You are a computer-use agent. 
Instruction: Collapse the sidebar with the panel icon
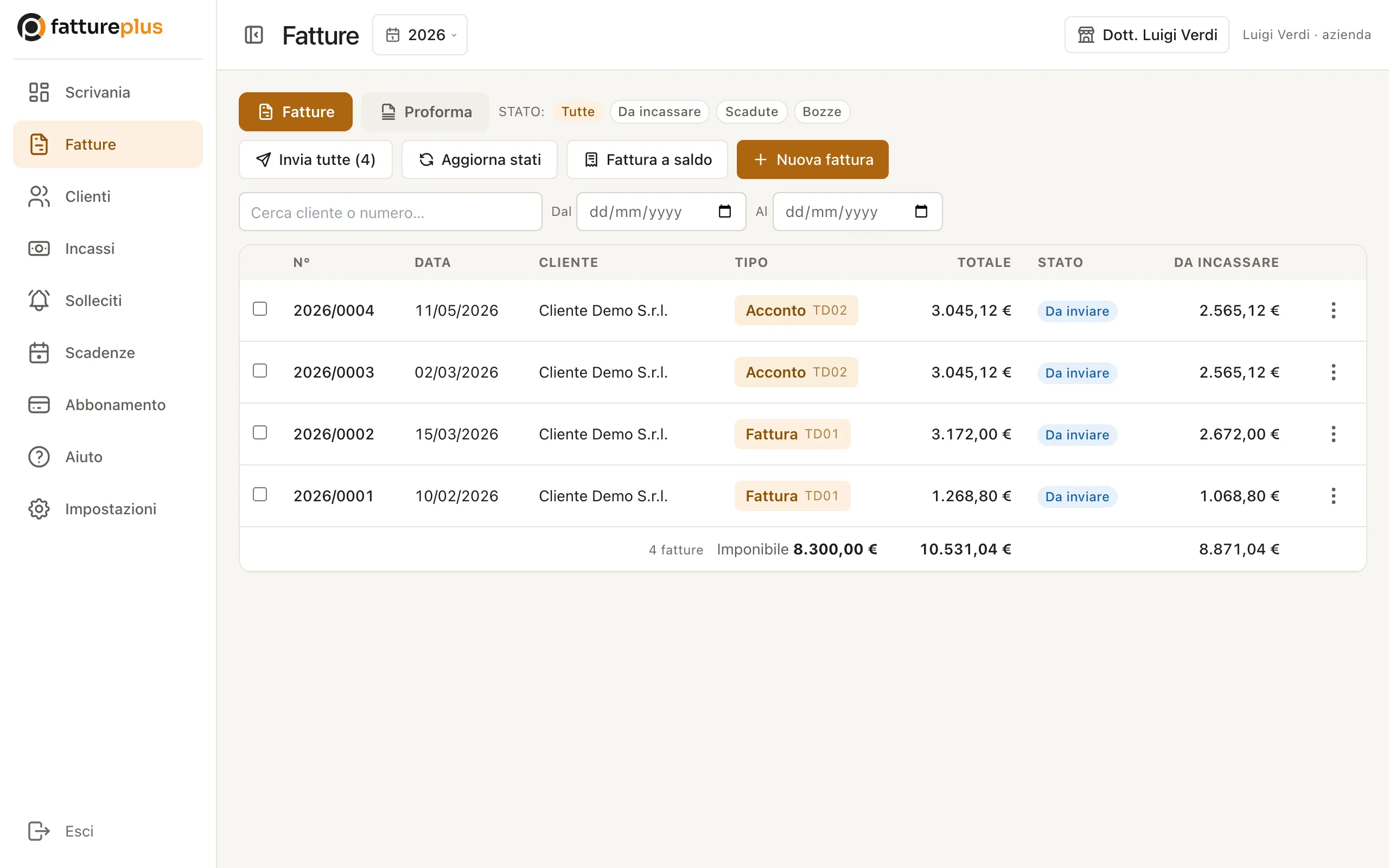coord(254,34)
